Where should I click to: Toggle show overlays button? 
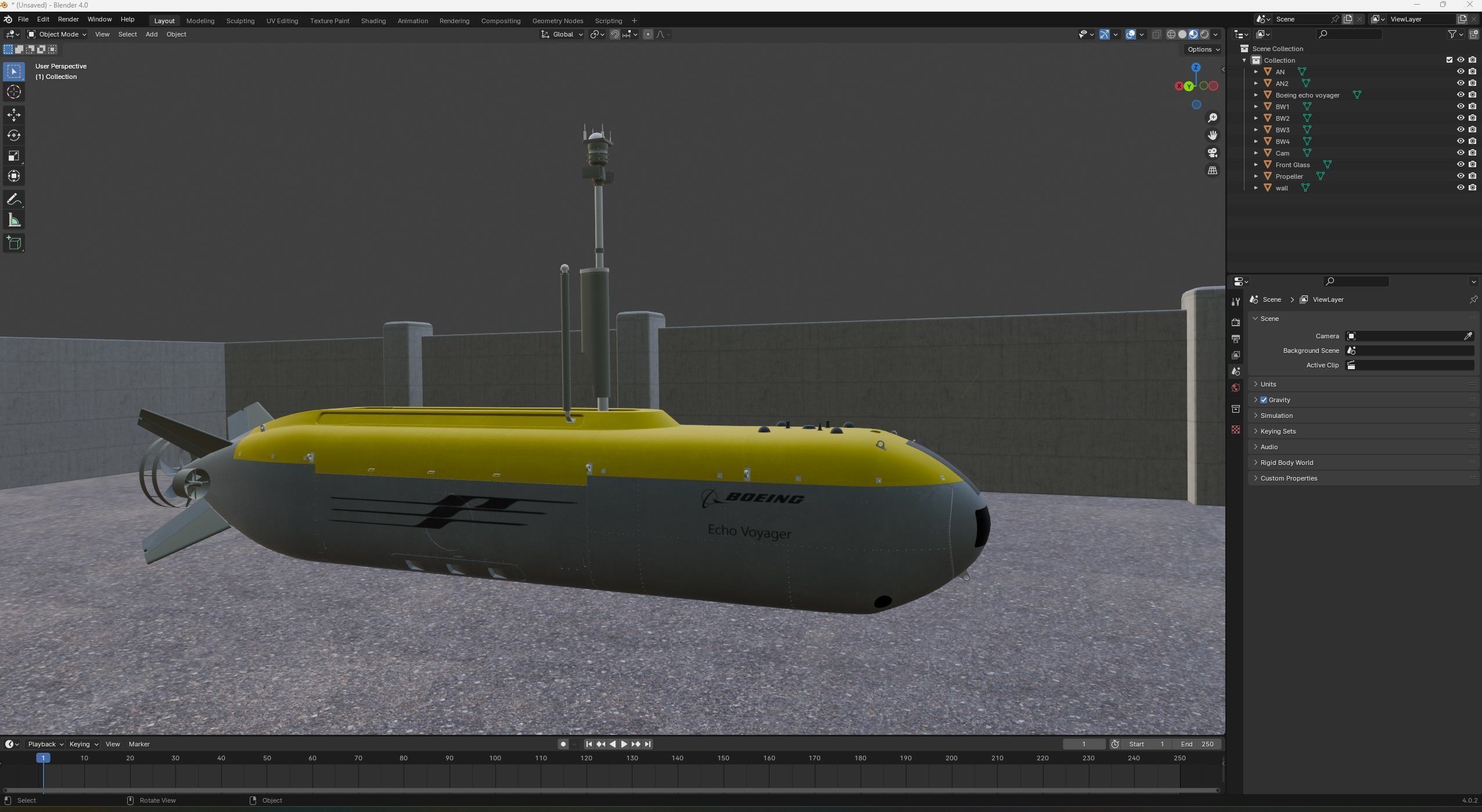[1130, 34]
